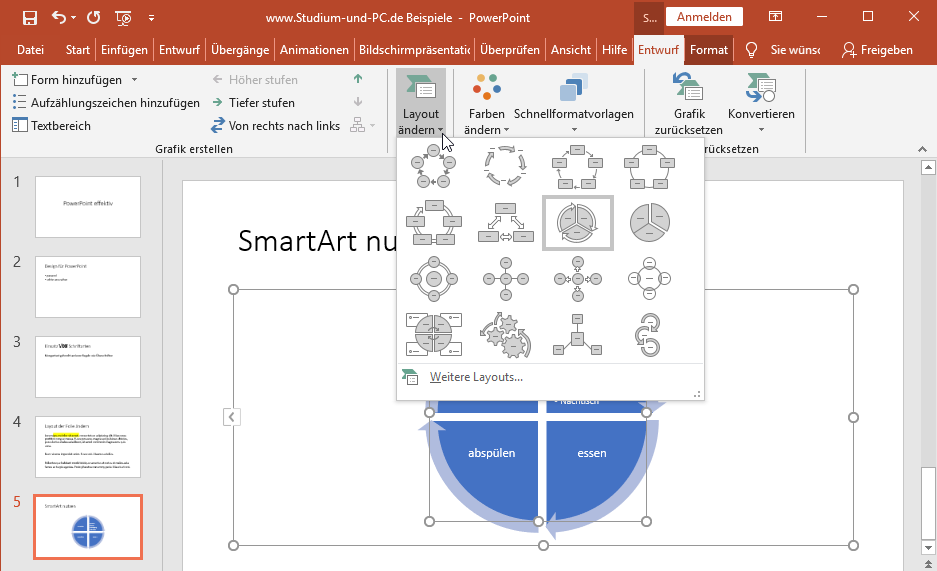Click the slide title 'SmartArt nu…'
The image size is (937, 571).
tap(317, 241)
